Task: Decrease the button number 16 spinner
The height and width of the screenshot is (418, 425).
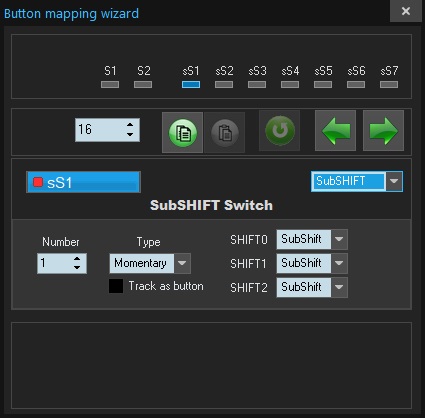Action: coord(130,134)
